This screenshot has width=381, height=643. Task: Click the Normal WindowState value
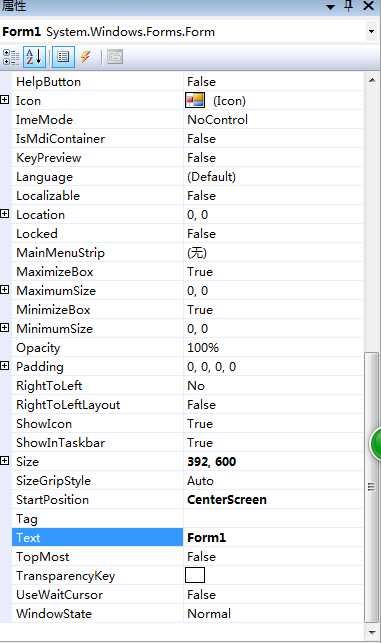(x=209, y=614)
